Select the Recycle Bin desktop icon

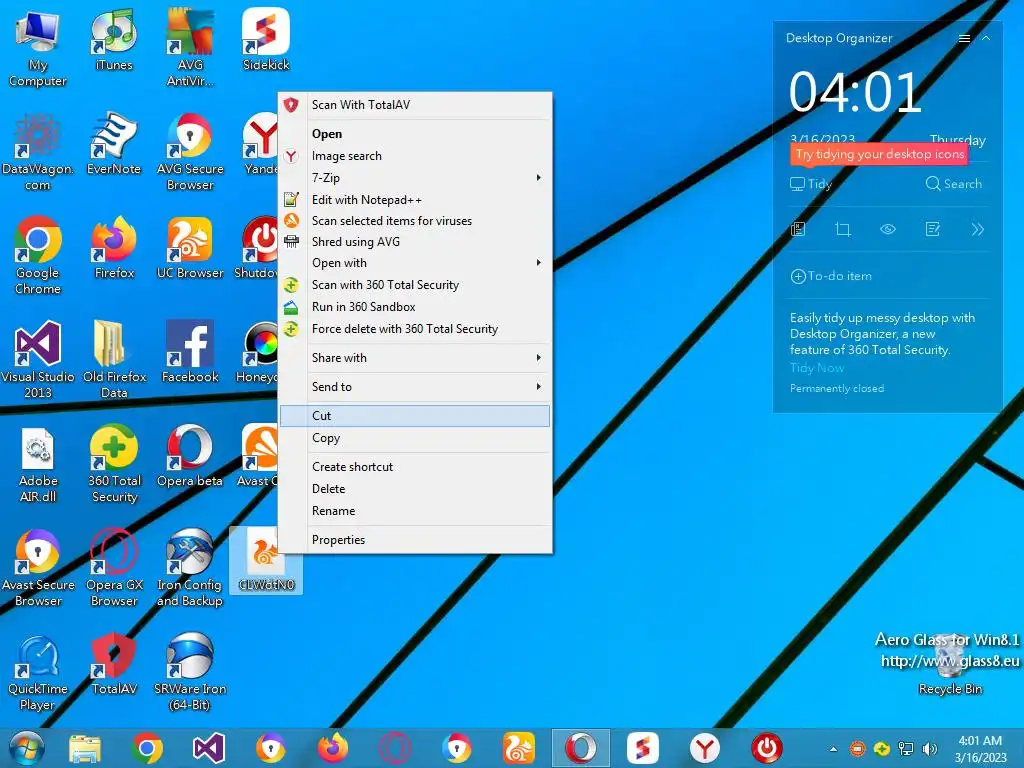point(950,664)
